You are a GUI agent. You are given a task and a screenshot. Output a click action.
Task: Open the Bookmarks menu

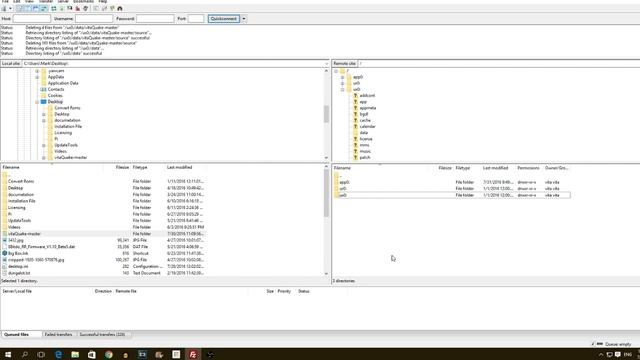pyautogui.click(x=83, y=2)
